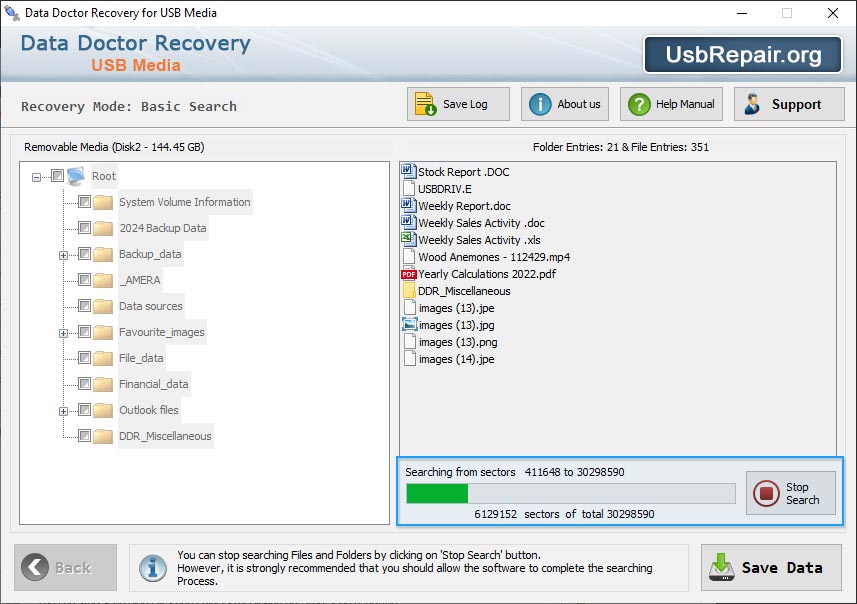Click the UsbRepair.org banner

pyautogui.click(x=743, y=55)
